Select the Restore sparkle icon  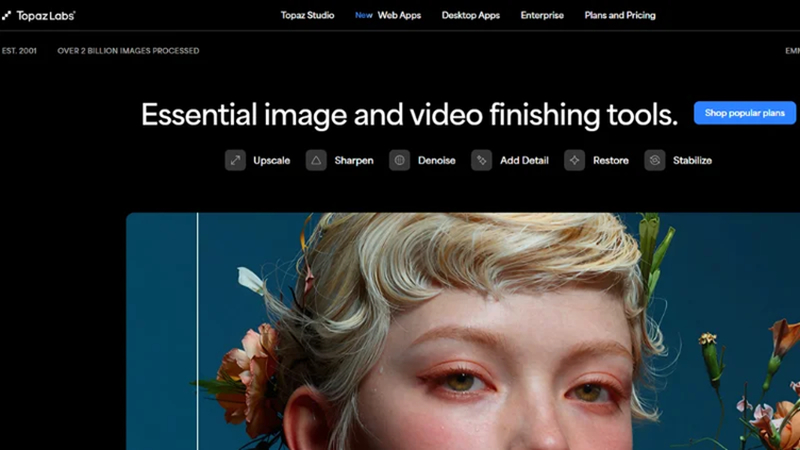coord(574,160)
